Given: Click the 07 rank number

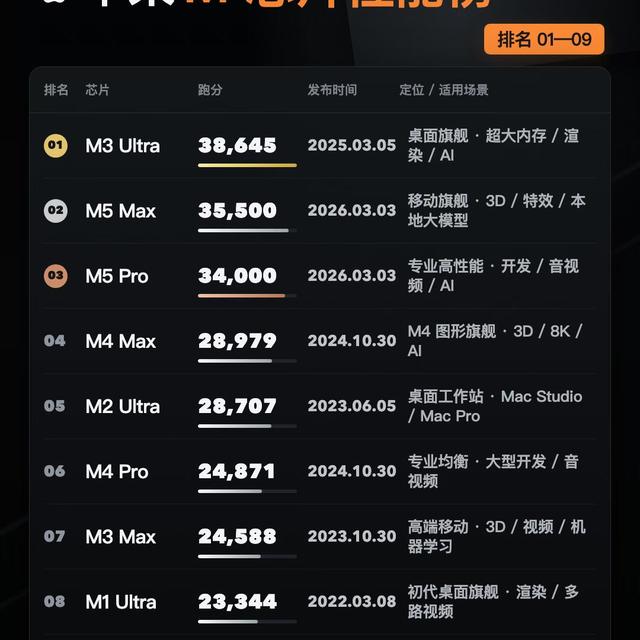Looking at the screenshot, I should [x=55, y=536].
